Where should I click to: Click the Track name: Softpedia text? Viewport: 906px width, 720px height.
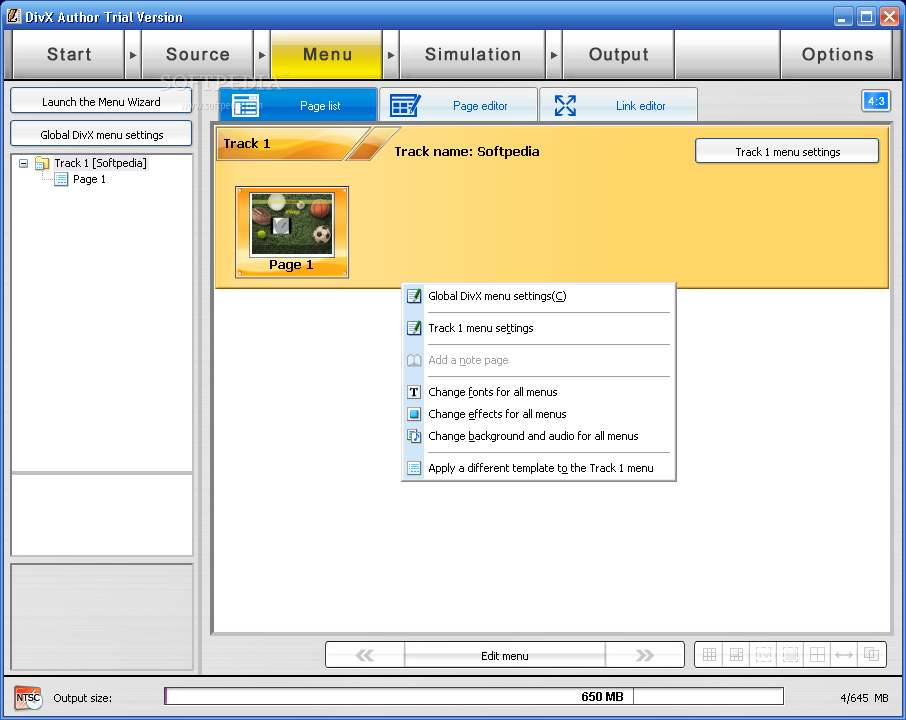click(467, 151)
